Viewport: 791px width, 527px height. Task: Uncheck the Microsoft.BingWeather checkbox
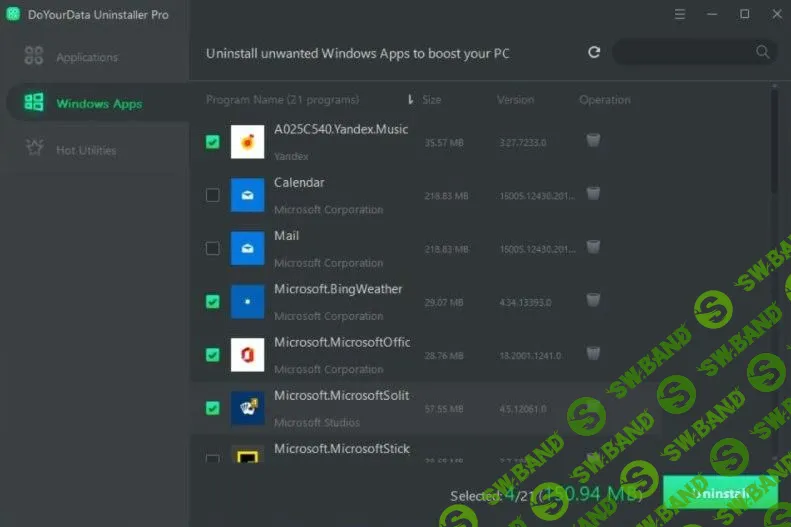coord(212,302)
